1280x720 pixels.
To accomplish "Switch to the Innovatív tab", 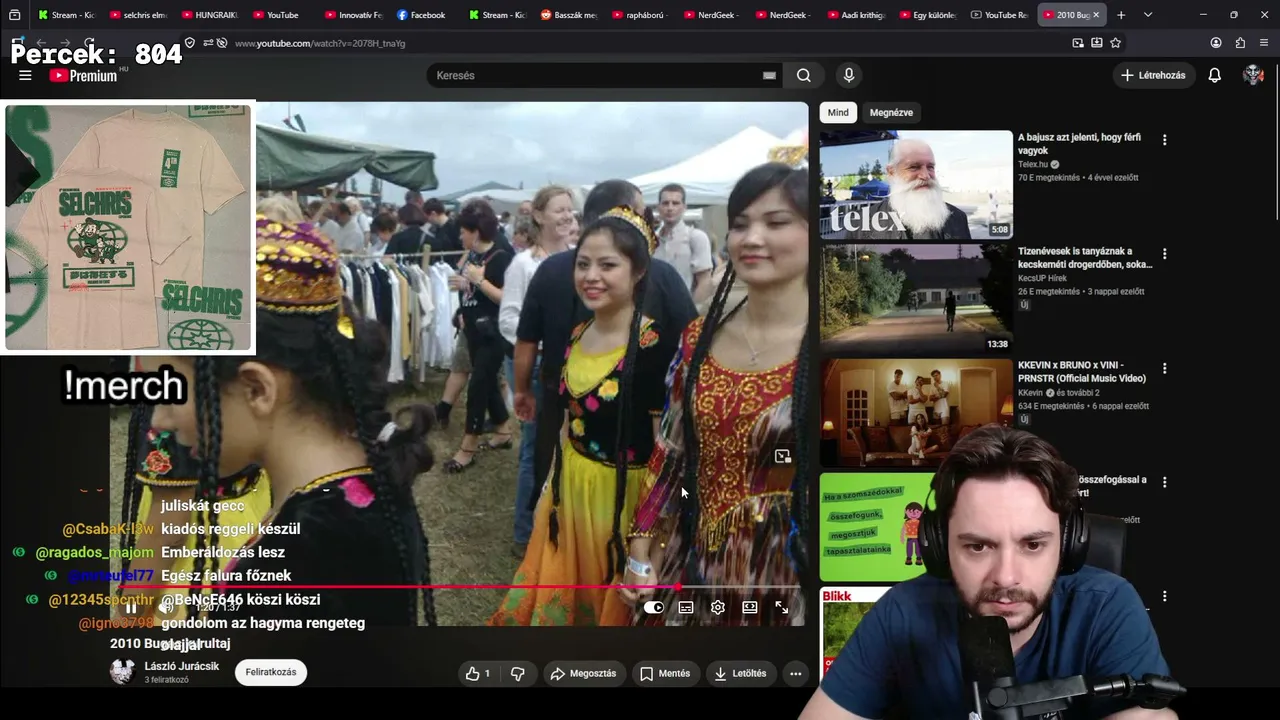I will pos(354,15).
